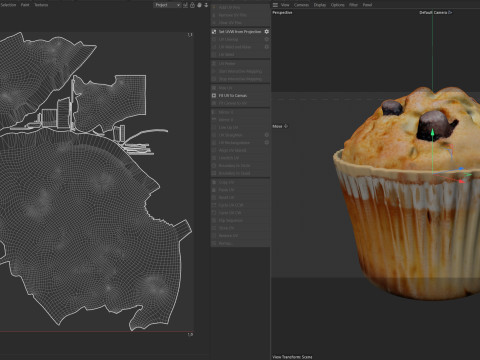Click the round icon right of the lock
Viewport: 480px width, 360px height.
tap(199, 5)
